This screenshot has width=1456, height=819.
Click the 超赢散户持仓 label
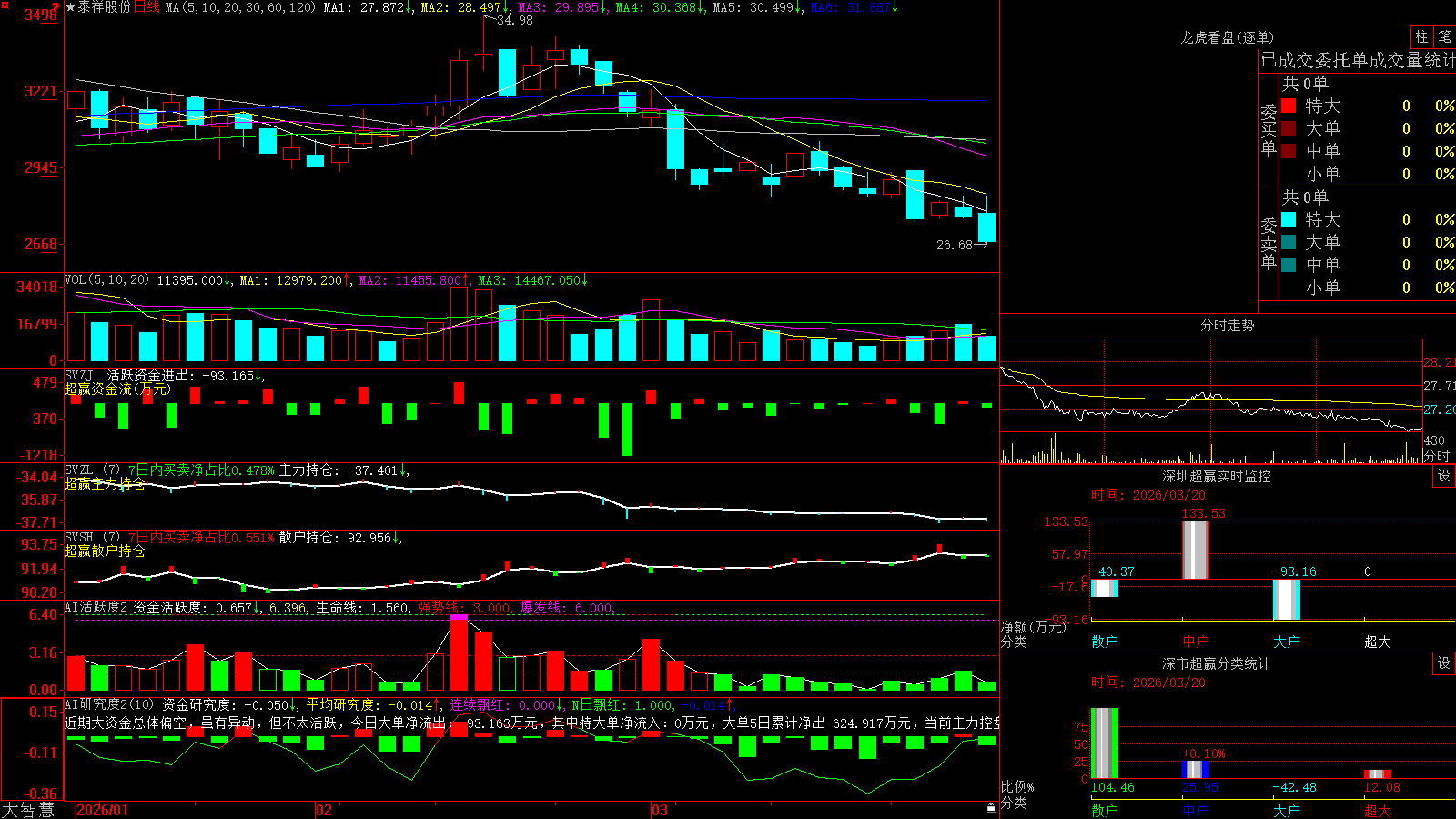105,551
